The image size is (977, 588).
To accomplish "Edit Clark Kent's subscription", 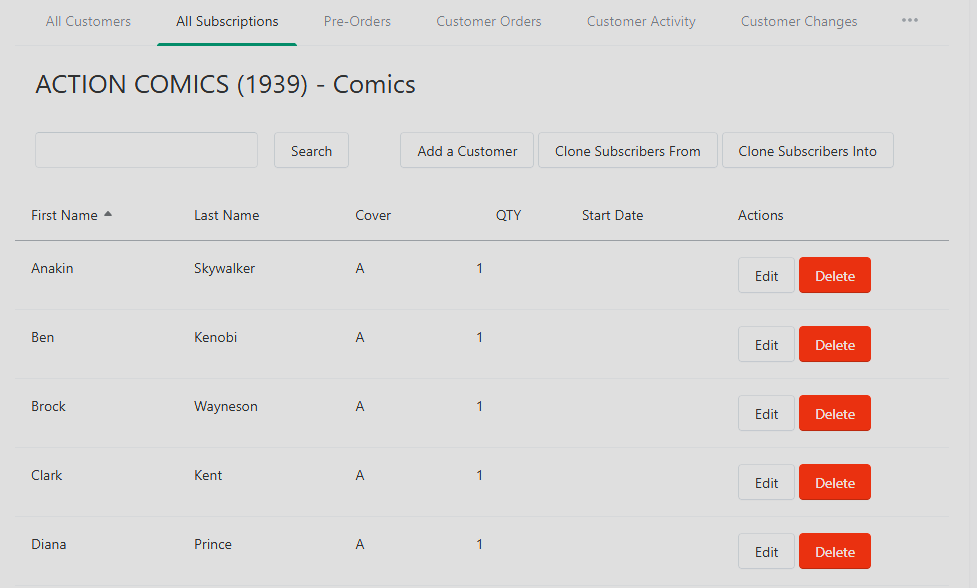I will tap(766, 483).
